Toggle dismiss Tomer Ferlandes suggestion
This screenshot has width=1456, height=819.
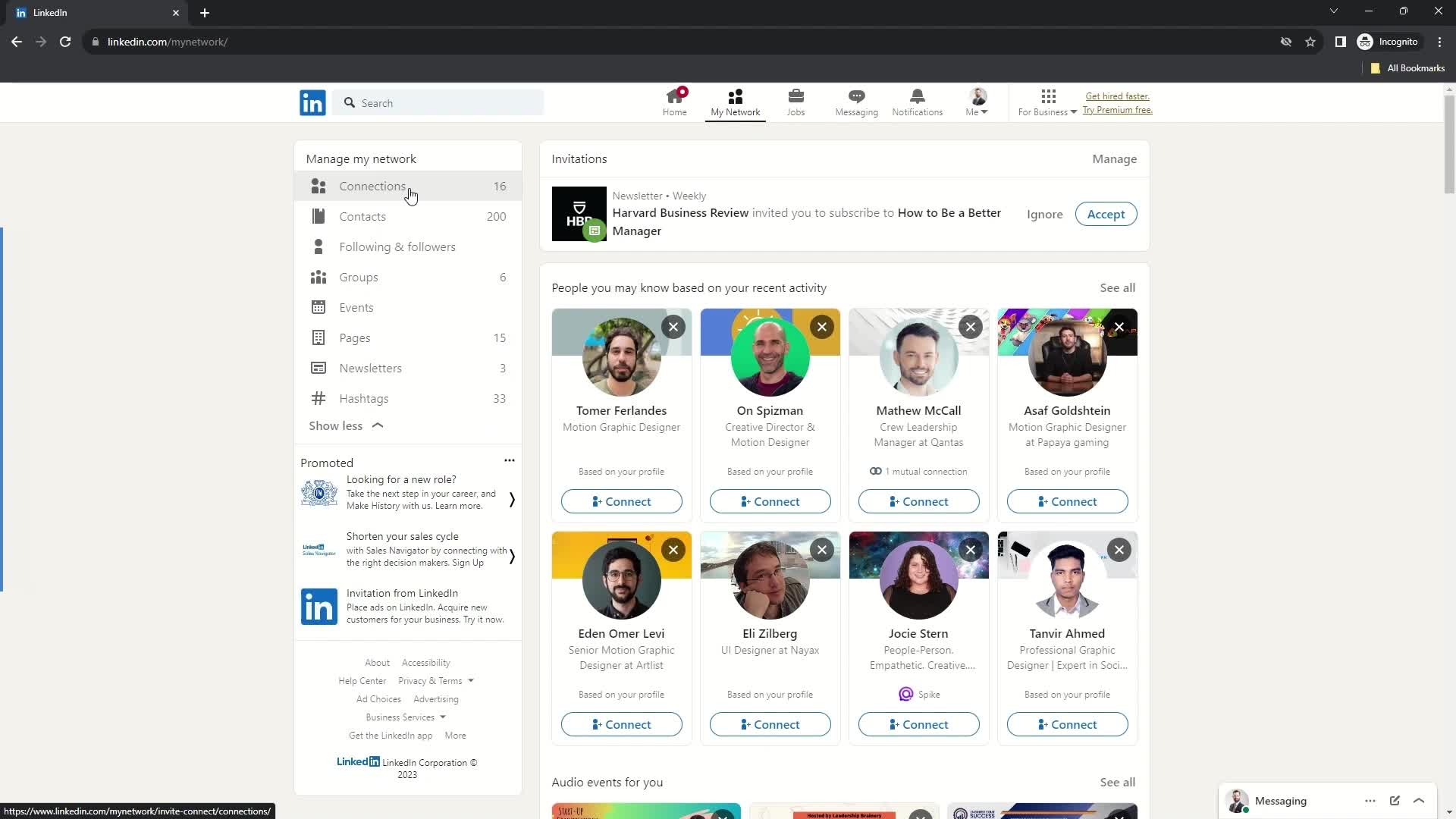click(x=674, y=327)
